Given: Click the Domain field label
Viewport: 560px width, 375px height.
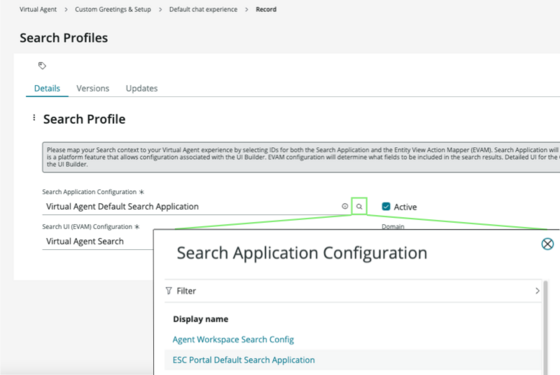Looking at the screenshot, I should coord(393,226).
